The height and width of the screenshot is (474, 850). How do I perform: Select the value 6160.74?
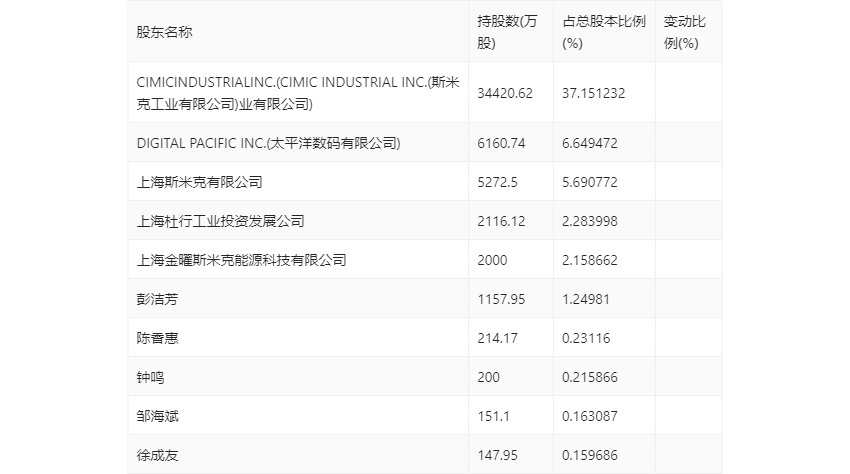tap(501, 143)
